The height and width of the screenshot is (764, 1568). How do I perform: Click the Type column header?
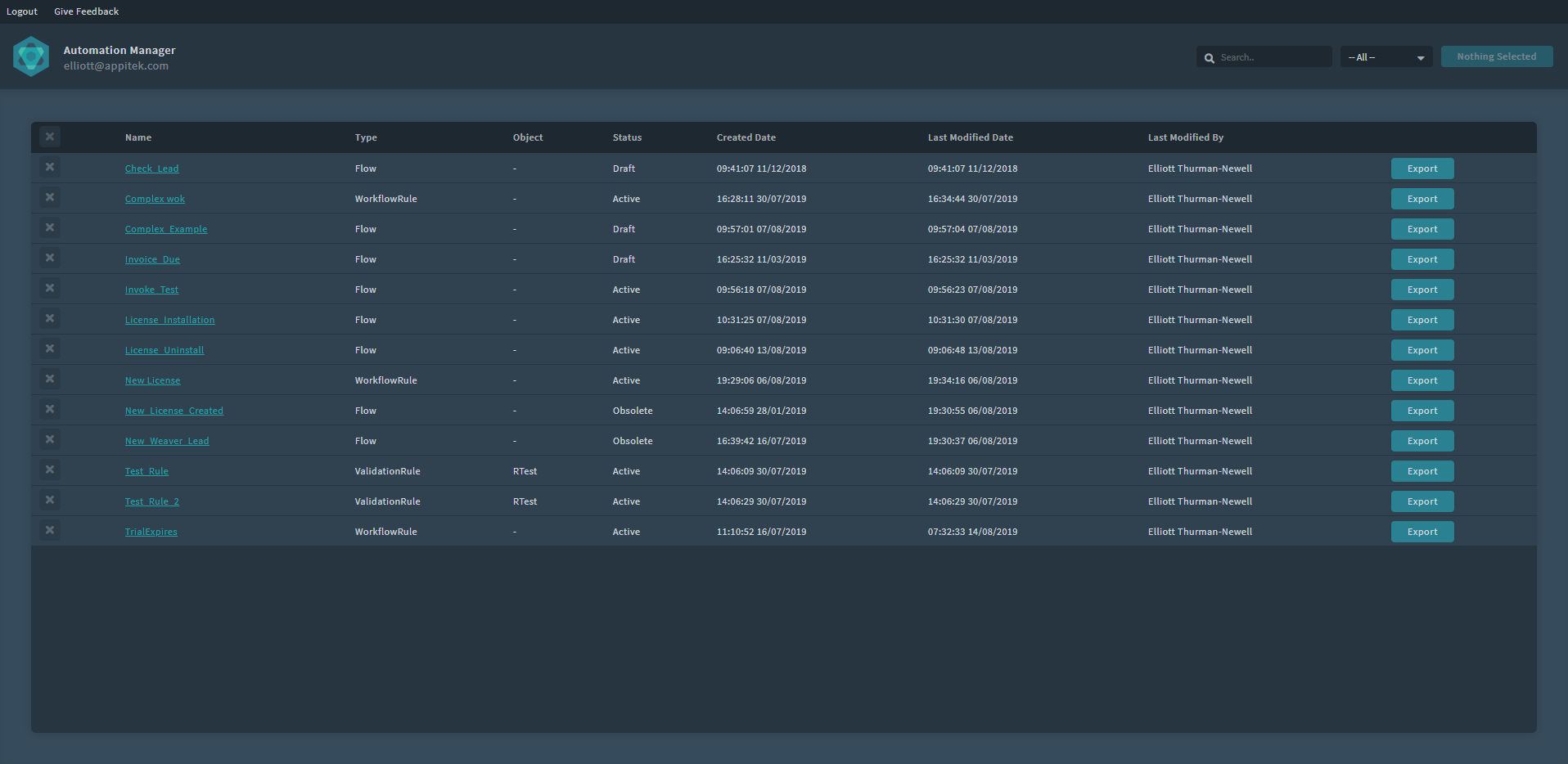[x=366, y=137]
